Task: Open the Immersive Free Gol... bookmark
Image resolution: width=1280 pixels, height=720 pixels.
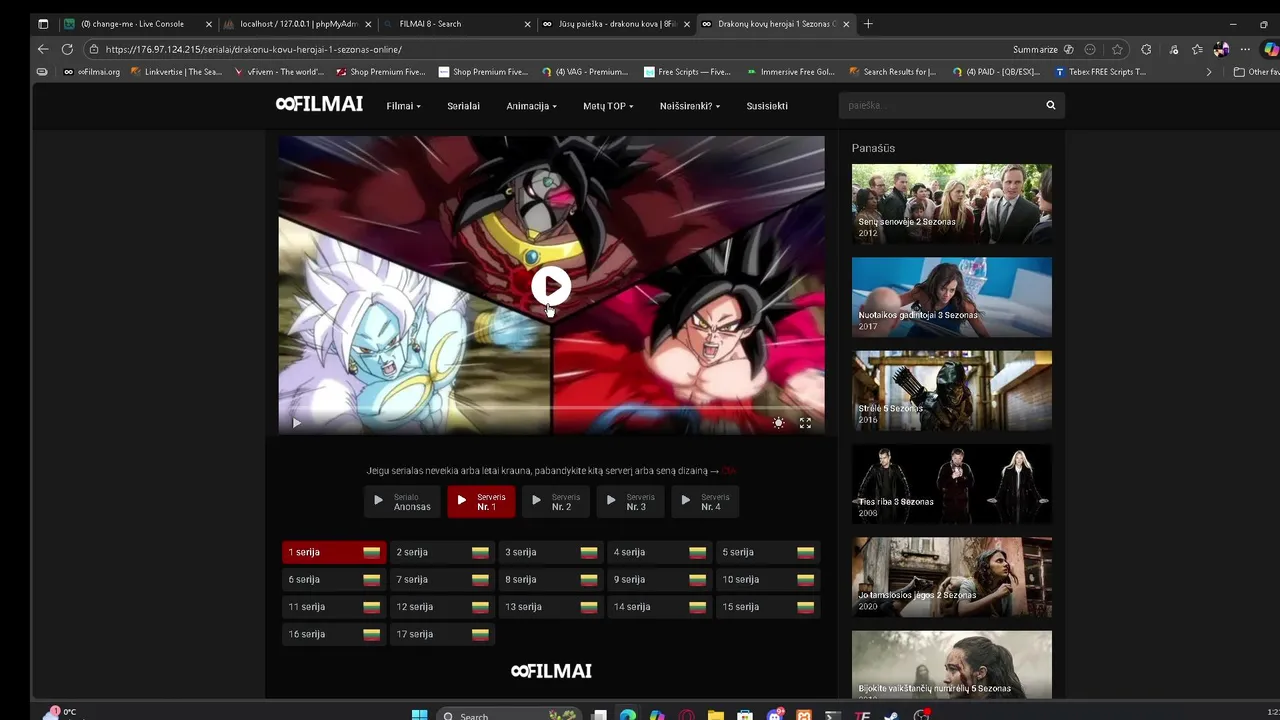Action: pyautogui.click(x=790, y=72)
